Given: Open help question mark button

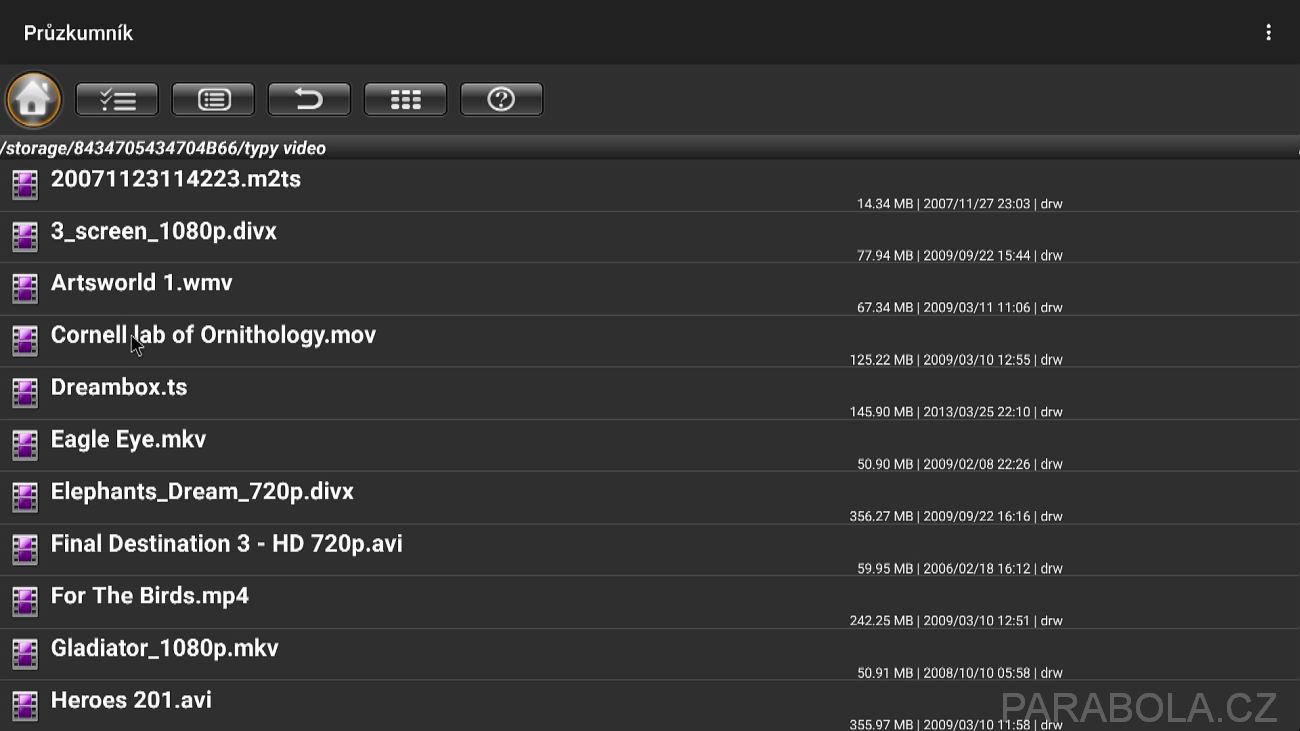Looking at the screenshot, I should [x=501, y=99].
